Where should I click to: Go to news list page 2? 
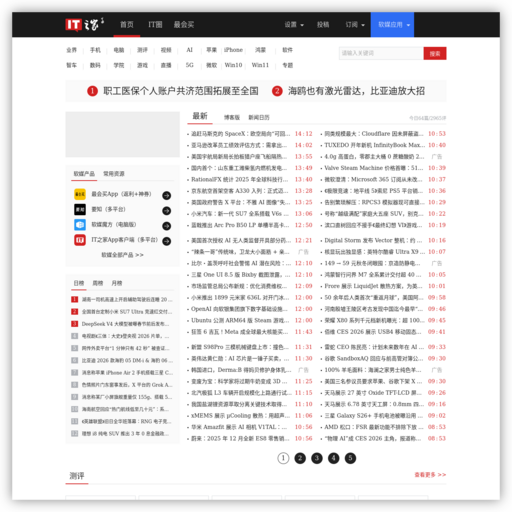(300, 458)
